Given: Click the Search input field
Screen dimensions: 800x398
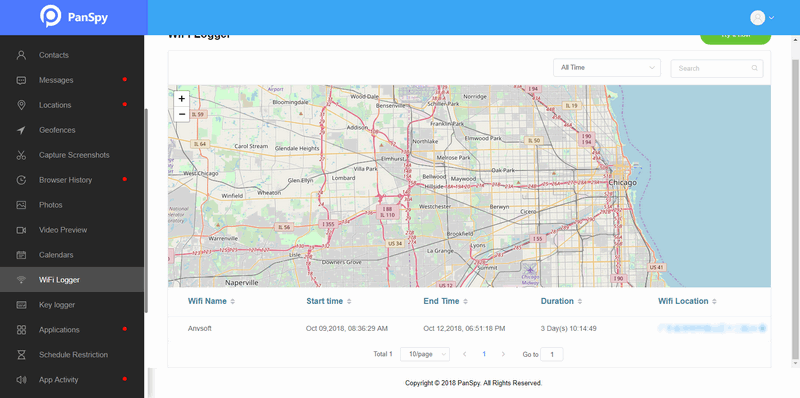Looking at the screenshot, I should (x=717, y=68).
